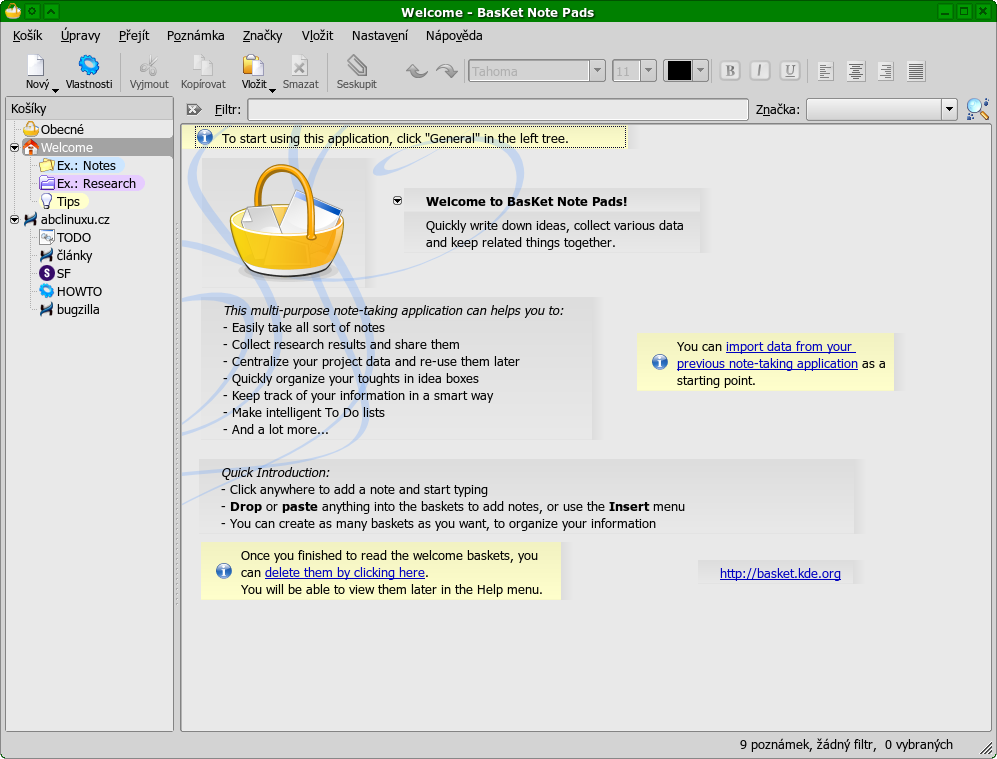Select the Ex.: Research basket

pos(96,184)
